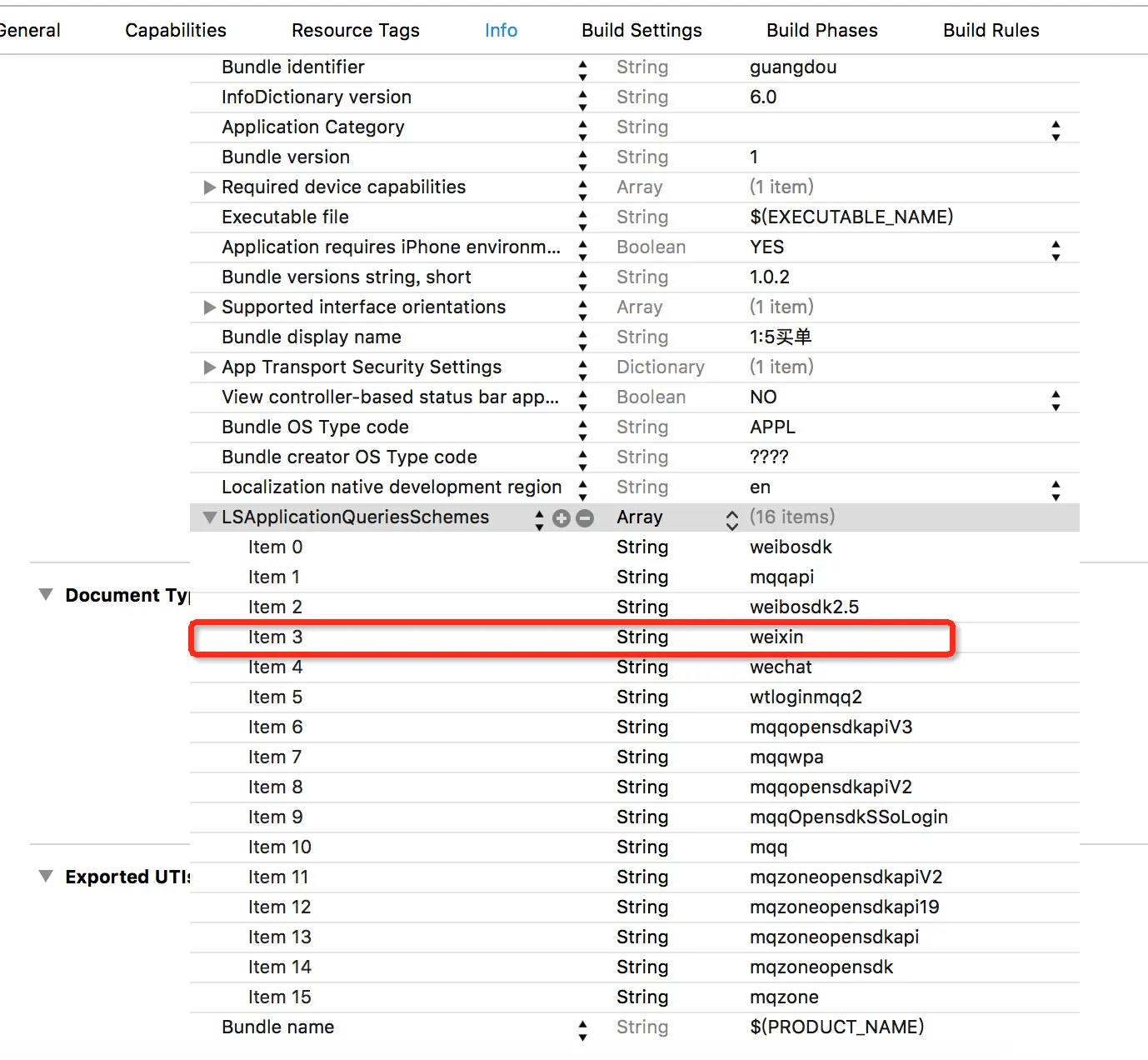
Task: Open key stepper for LSApplicationQueriesSchemes row
Action: (539, 519)
